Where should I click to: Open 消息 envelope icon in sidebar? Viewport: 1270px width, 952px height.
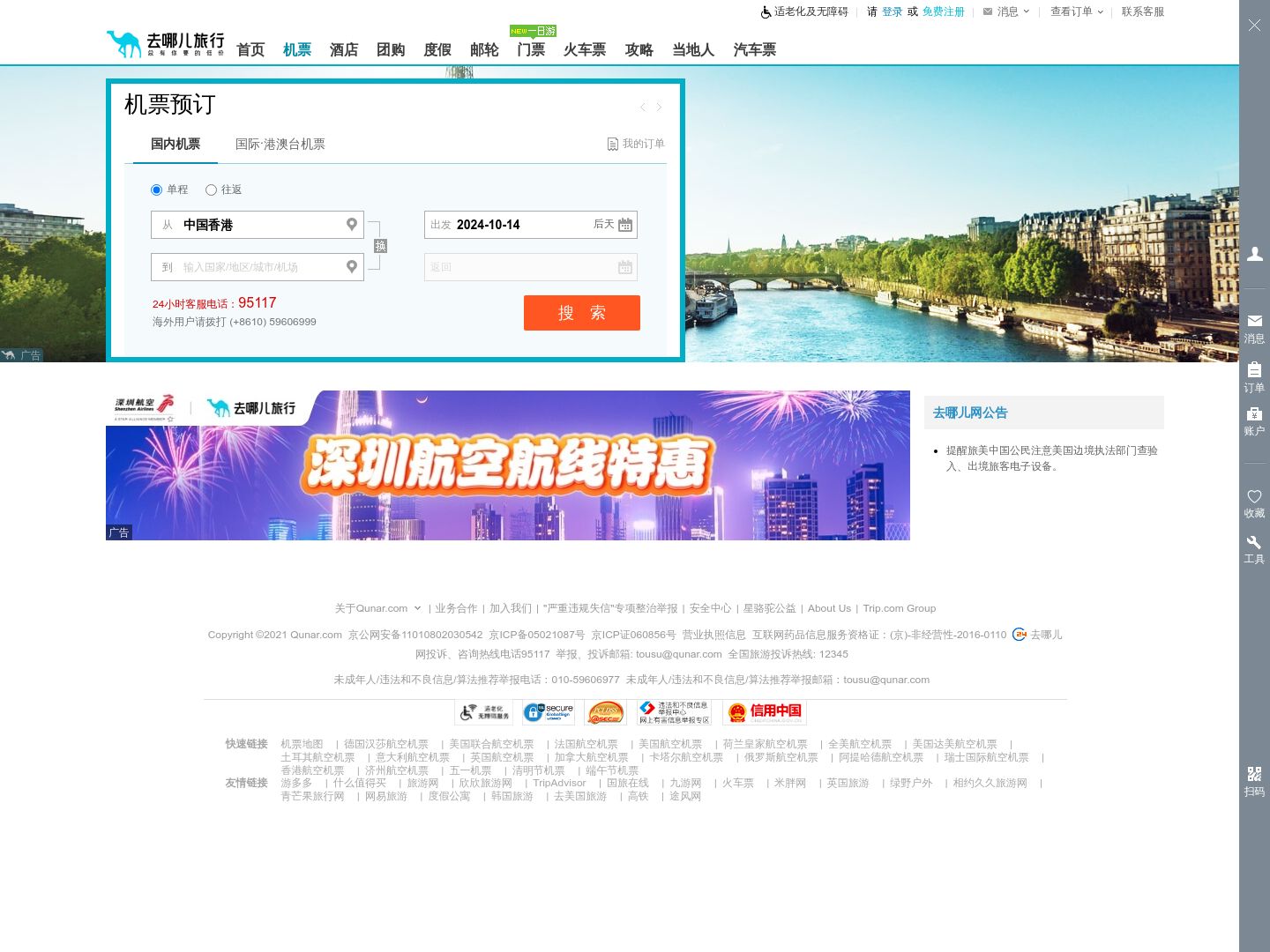coord(1254,321)
